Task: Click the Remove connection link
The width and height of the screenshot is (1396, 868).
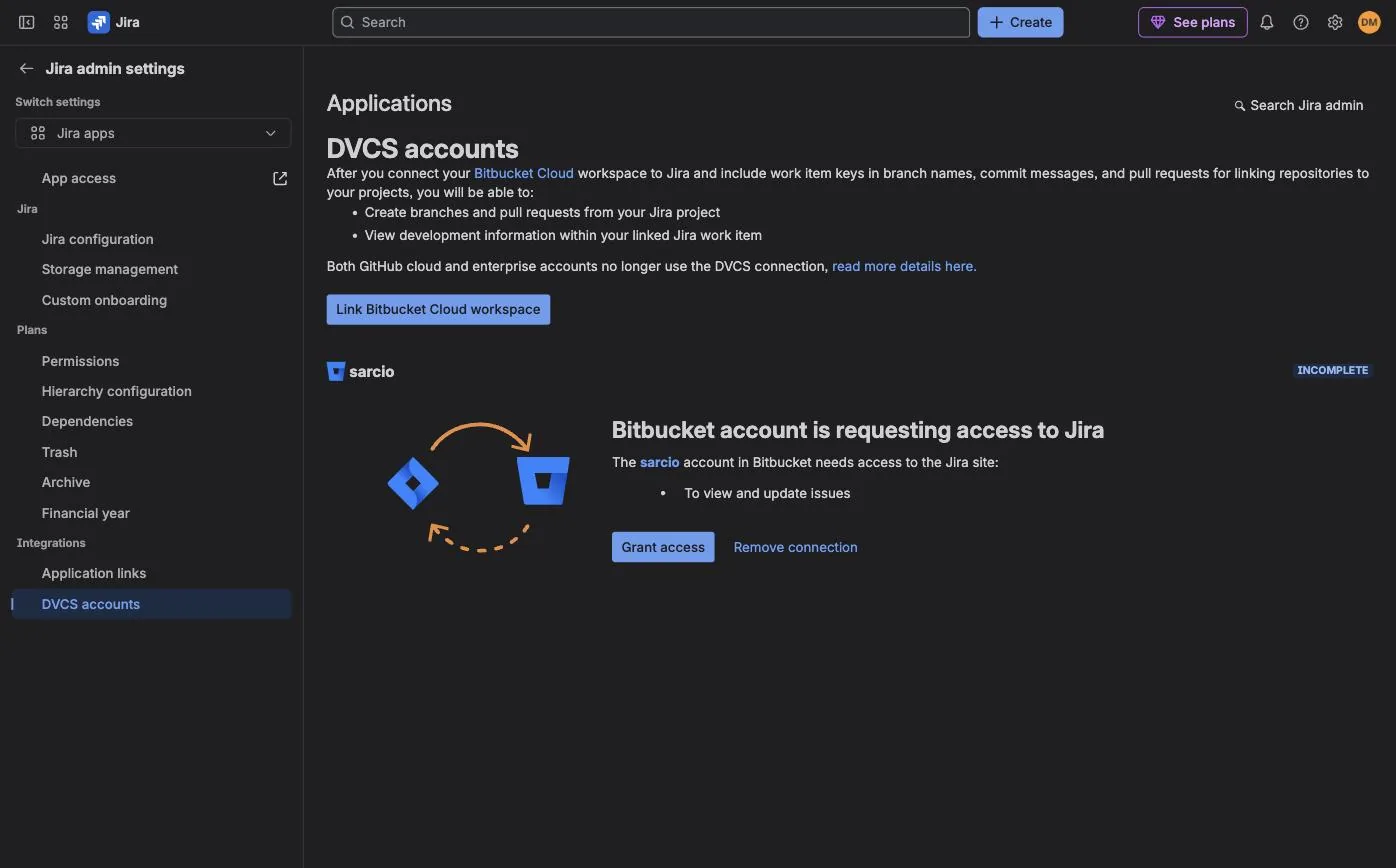Action: coord(795,548)
